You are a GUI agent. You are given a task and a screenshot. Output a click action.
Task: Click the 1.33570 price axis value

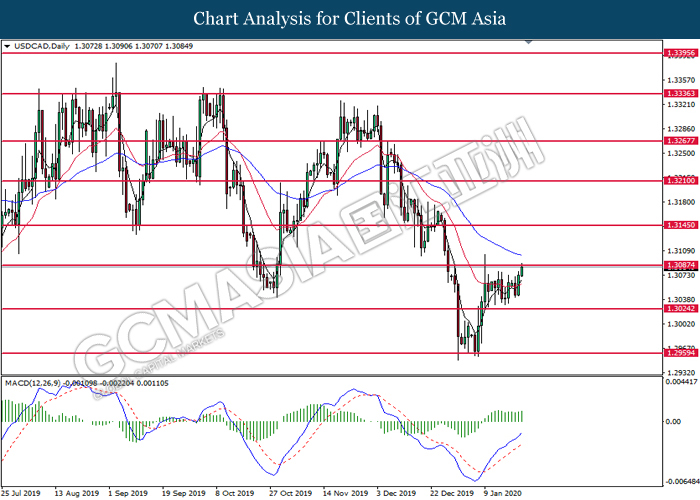[681, 80]
